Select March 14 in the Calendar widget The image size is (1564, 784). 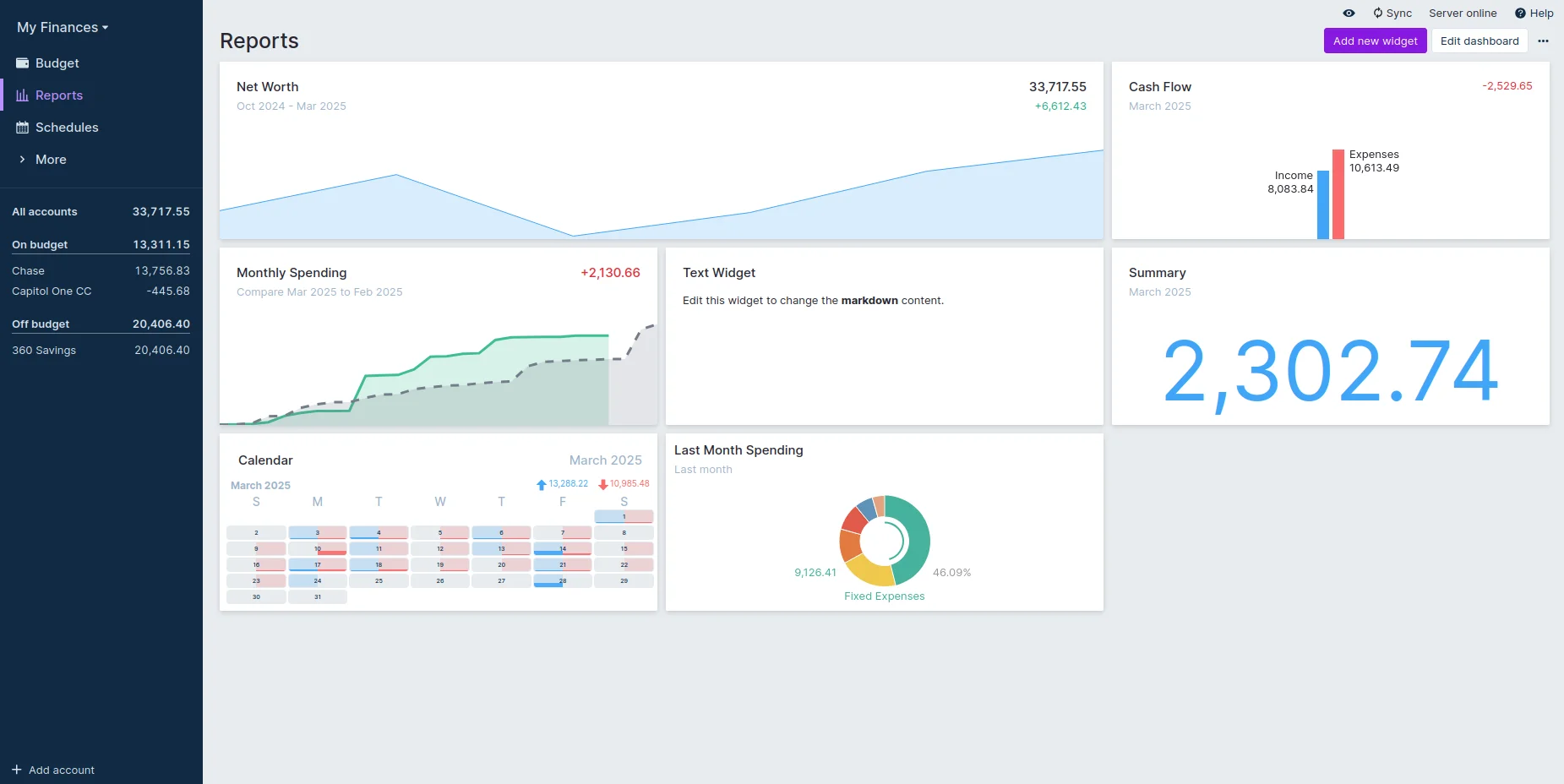click(563, 549)
